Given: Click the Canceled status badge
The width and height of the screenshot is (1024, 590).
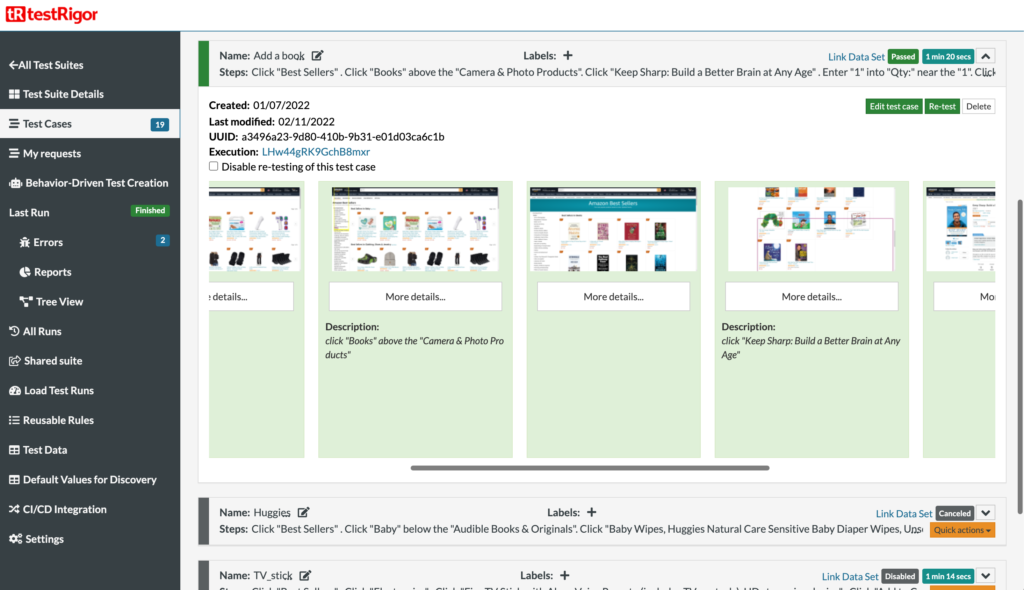Looking at the screenshot, I should pos(955,514).
